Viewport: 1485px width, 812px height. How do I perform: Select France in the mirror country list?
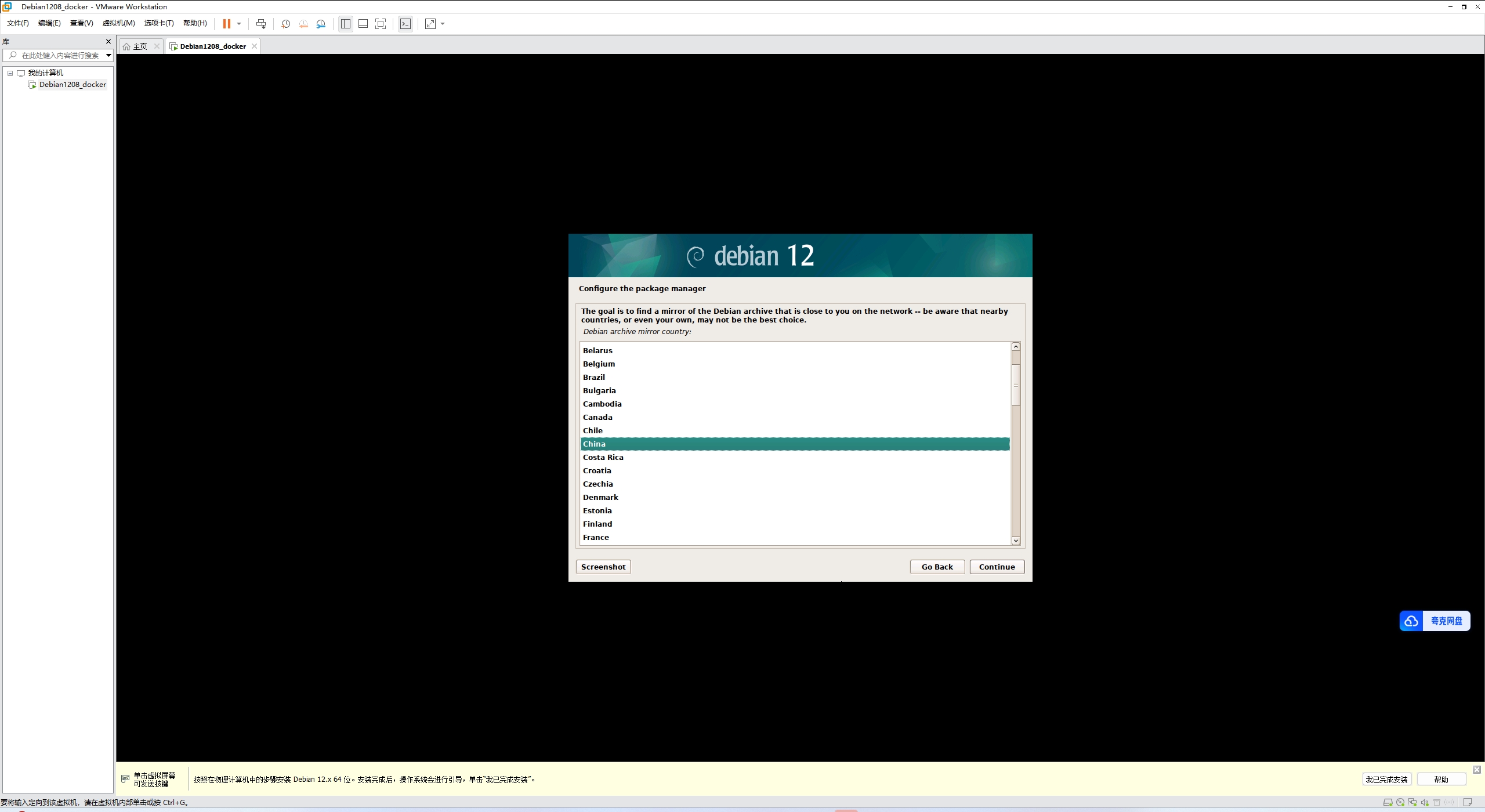[596, 538]
